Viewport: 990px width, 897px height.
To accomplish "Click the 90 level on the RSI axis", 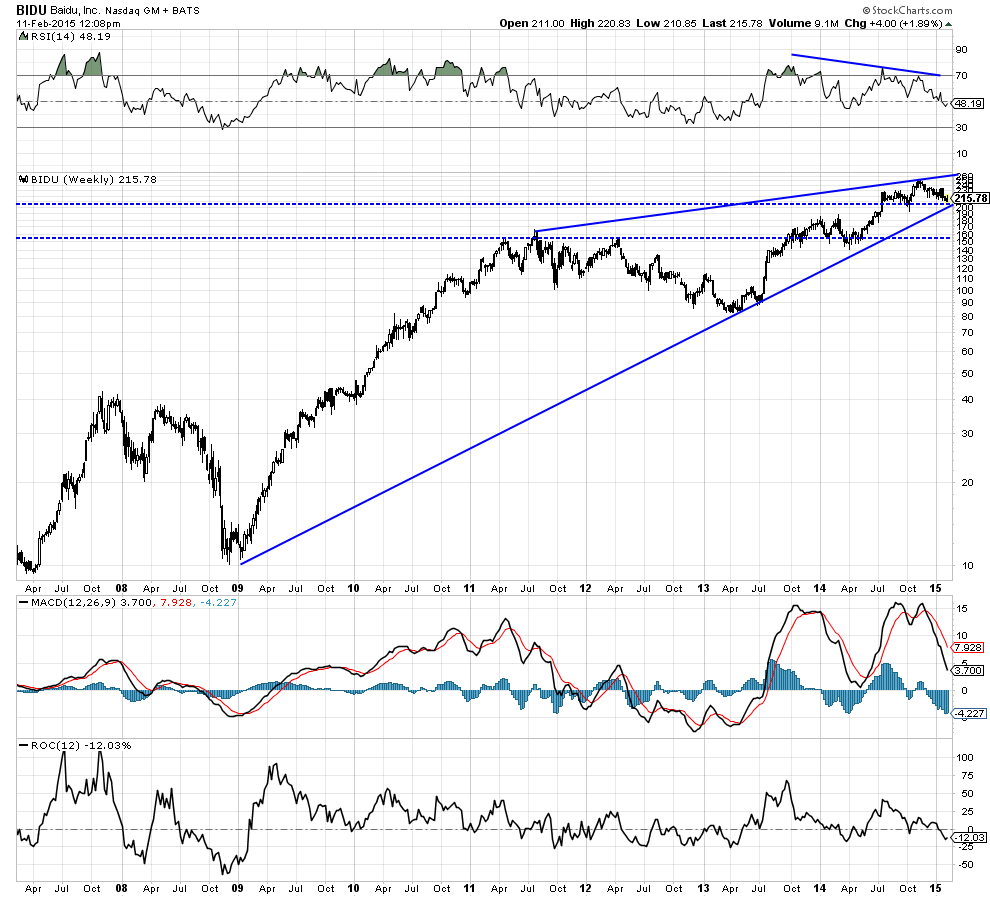I will point(961,50).
